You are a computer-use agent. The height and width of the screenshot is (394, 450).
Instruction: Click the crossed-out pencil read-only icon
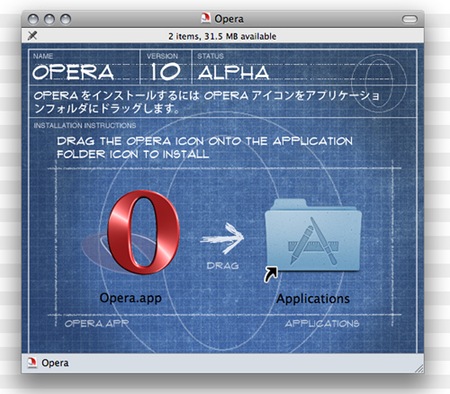click(32, 35)
